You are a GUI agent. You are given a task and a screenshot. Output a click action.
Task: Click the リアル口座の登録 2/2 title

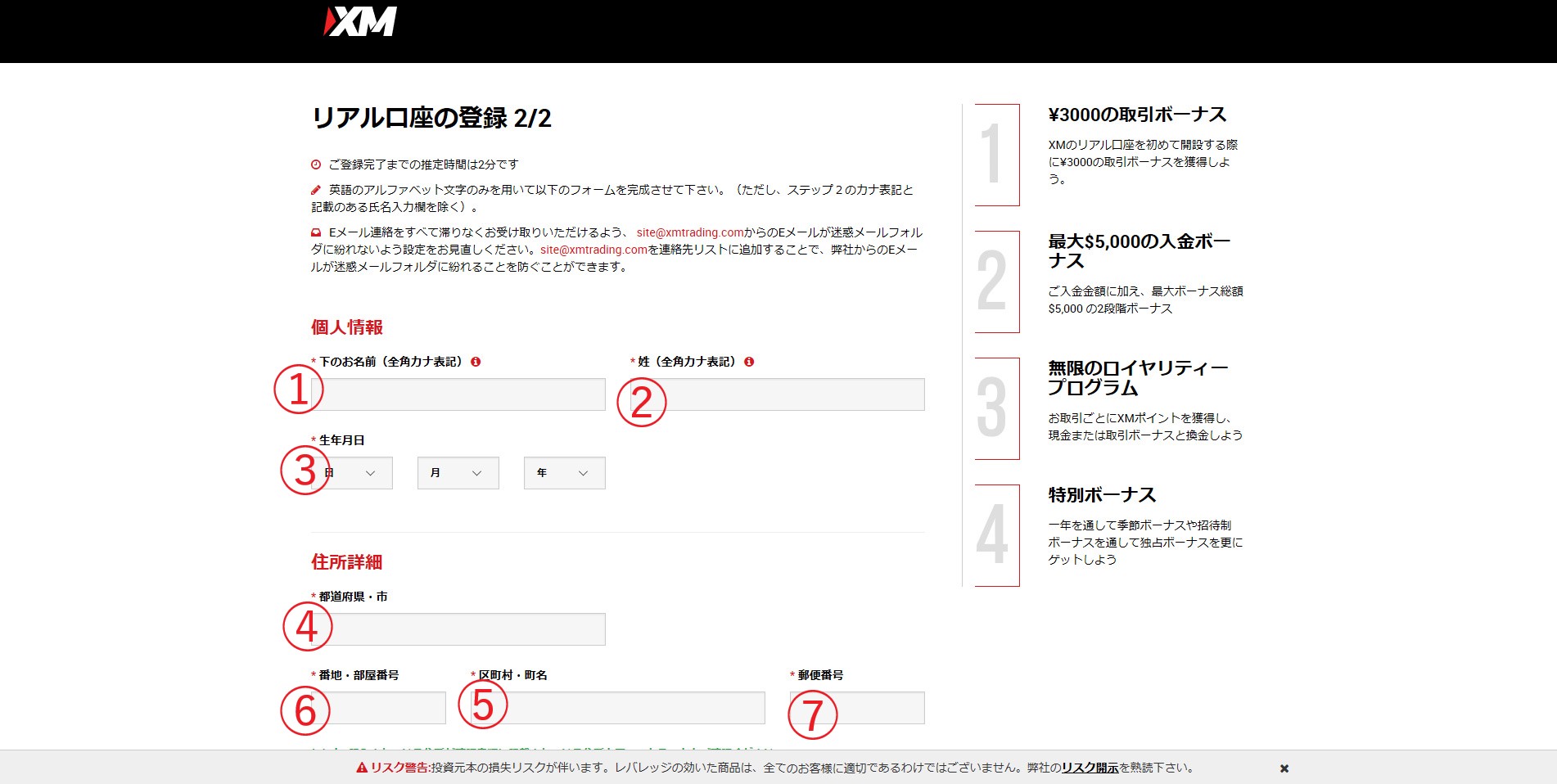pos(431,118)
